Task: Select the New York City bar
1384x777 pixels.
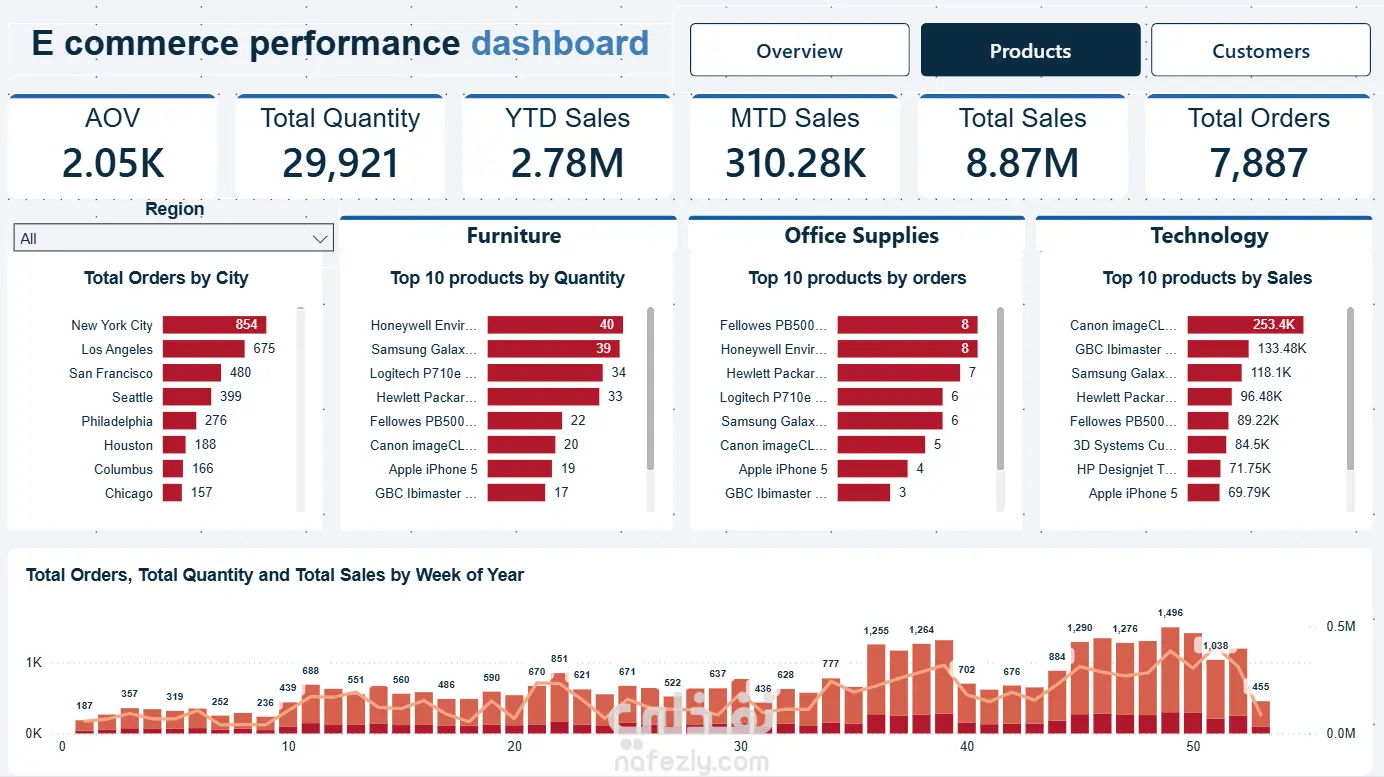Action: (214, 325)
